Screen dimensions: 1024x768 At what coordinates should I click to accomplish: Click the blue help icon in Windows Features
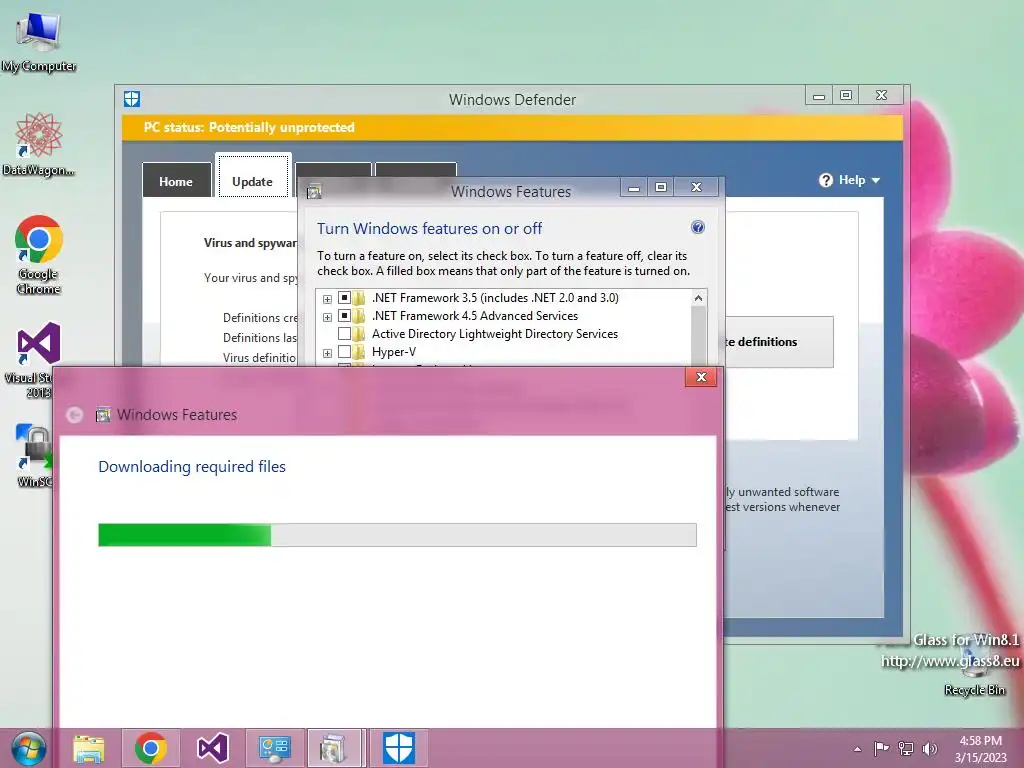[697, 227]
